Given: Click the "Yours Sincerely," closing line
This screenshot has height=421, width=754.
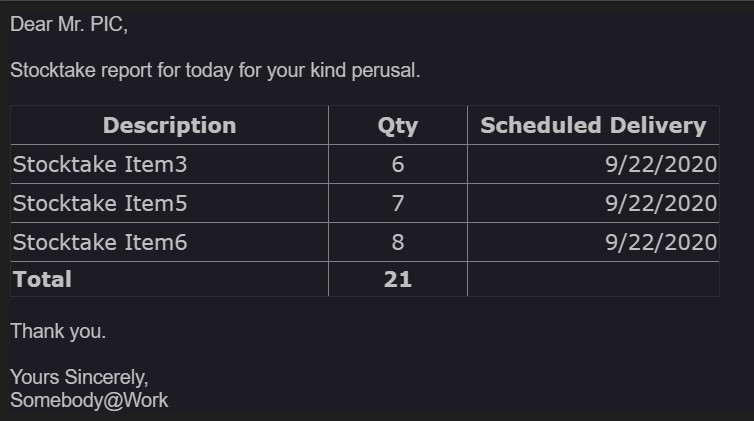Looking at the screenshot, I should 79,377.
